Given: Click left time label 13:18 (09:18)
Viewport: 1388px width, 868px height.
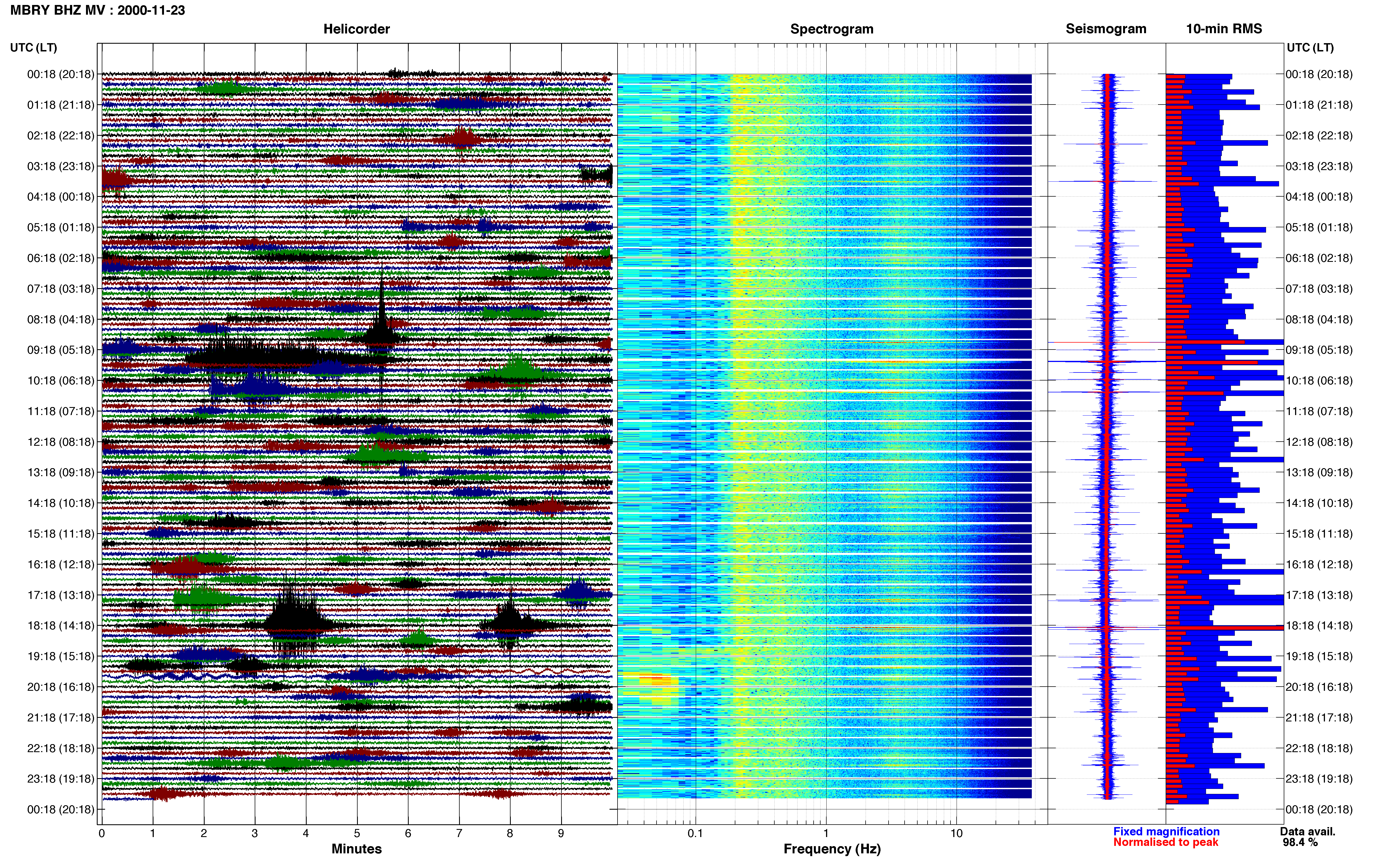Looking at the screenshot, I should [61, 473].
